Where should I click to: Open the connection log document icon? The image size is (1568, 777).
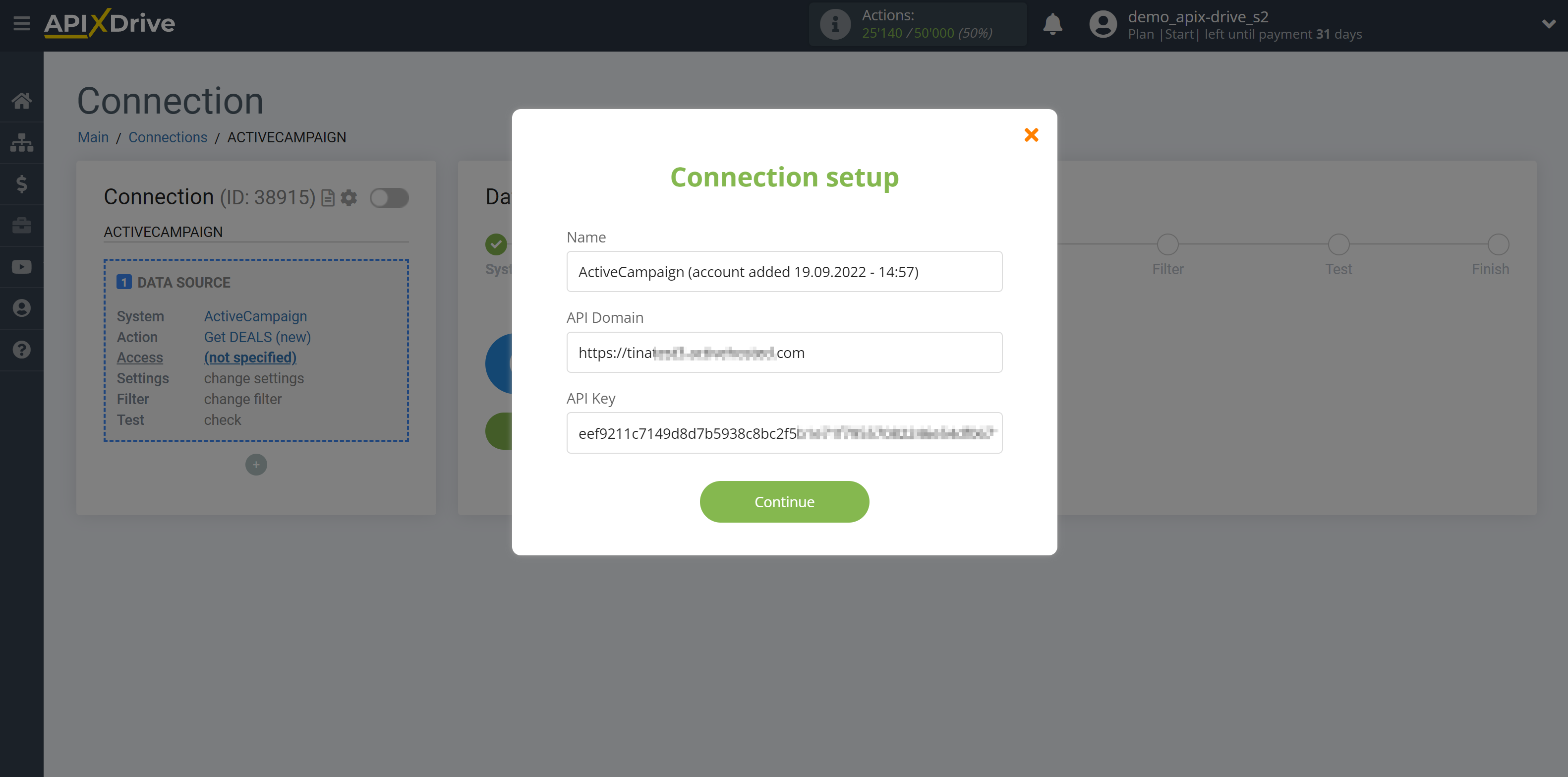click(x=328, y=198)
